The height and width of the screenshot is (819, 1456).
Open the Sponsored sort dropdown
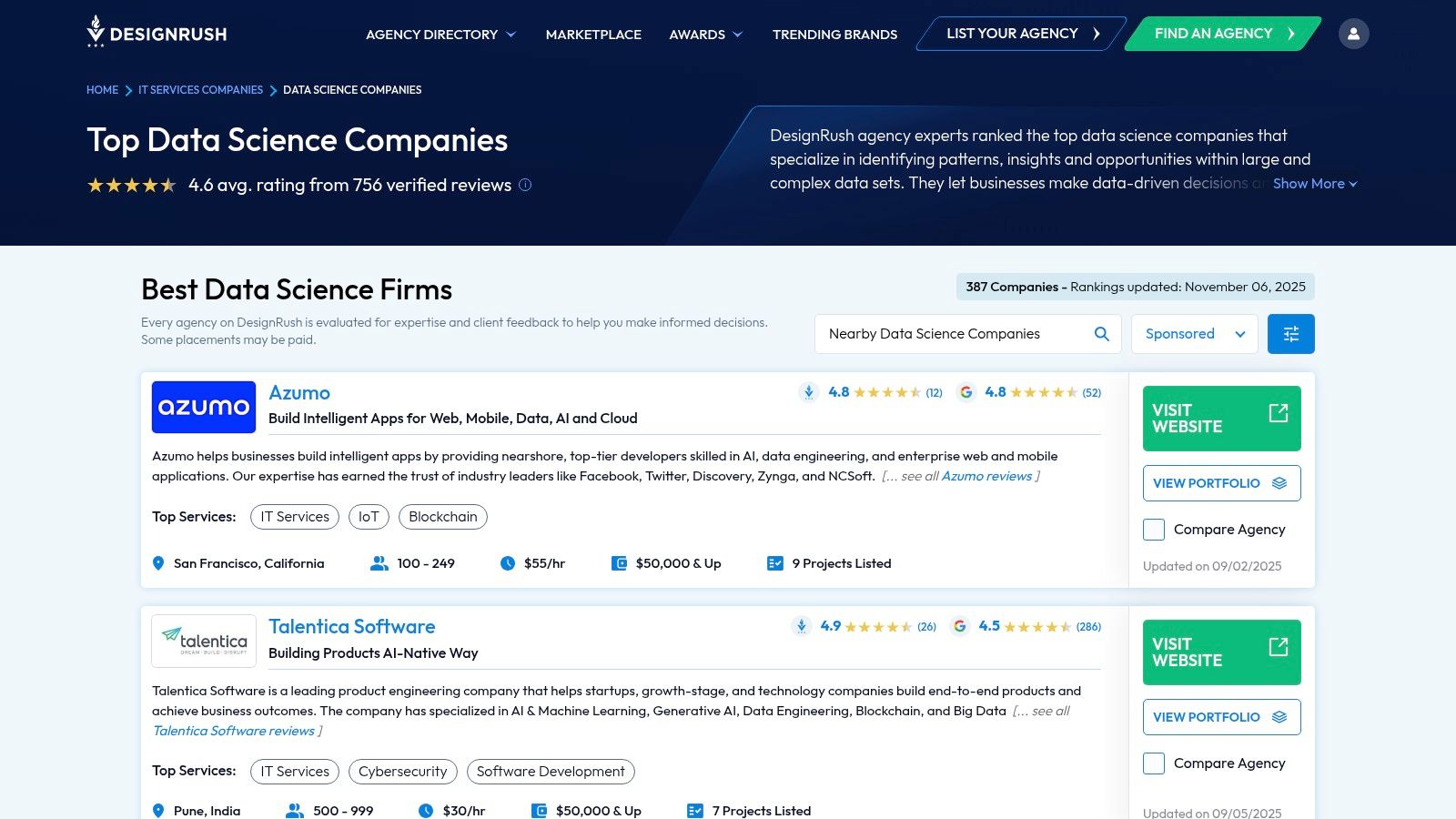coord(1195,334)
